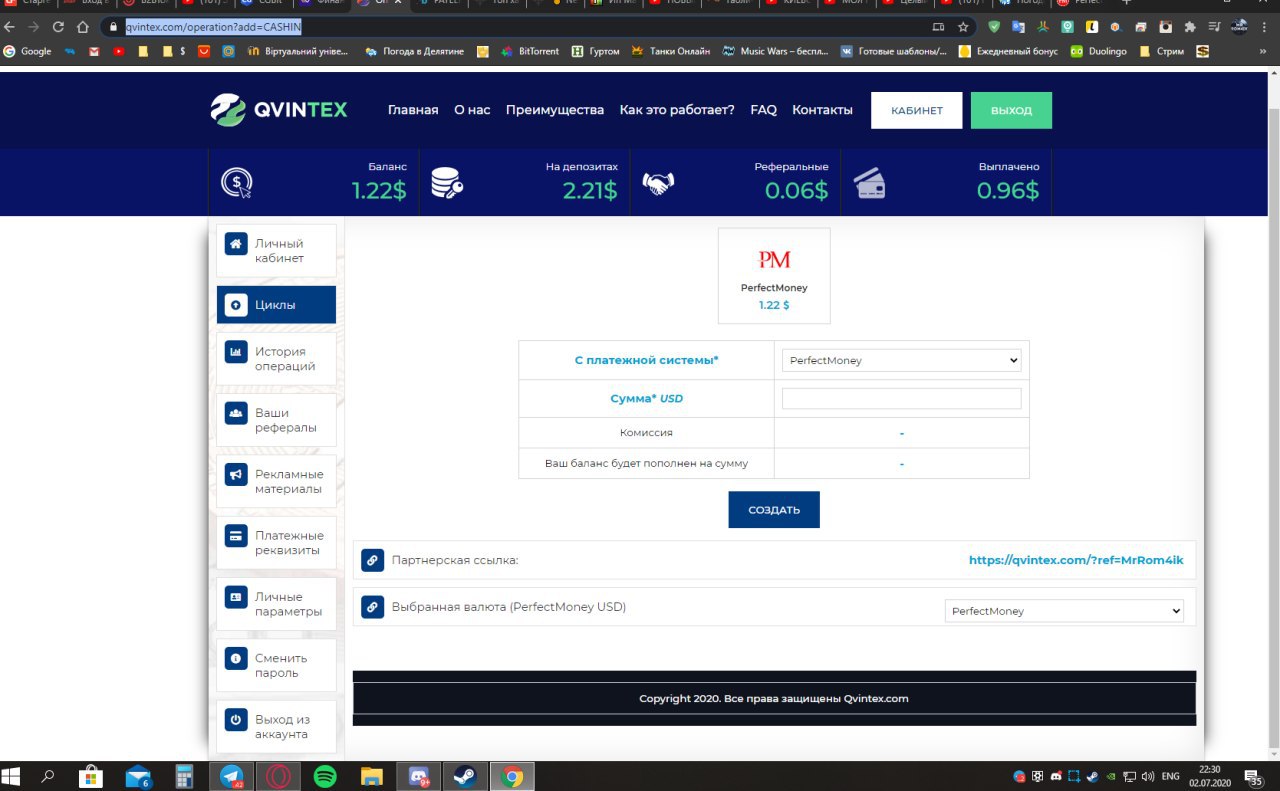Open Преимущества menu item
The width and height of the screenshot is (1280, 791).
click(555, 110)
